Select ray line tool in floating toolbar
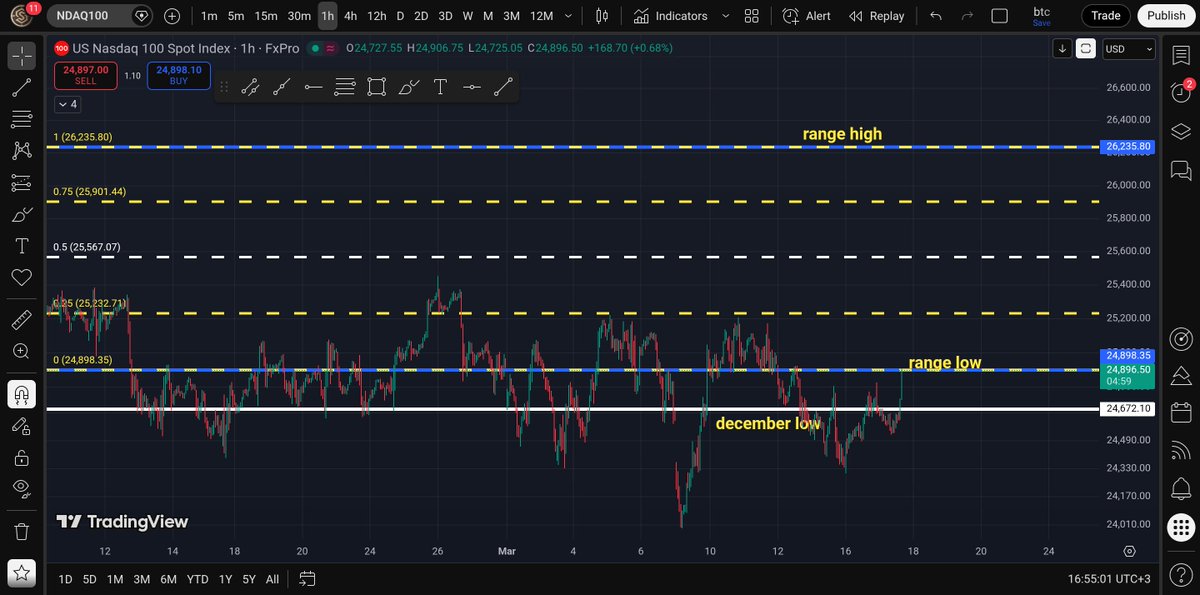Image resolution: width=1200 pixels, height=595 pixels. click(282, 87)
